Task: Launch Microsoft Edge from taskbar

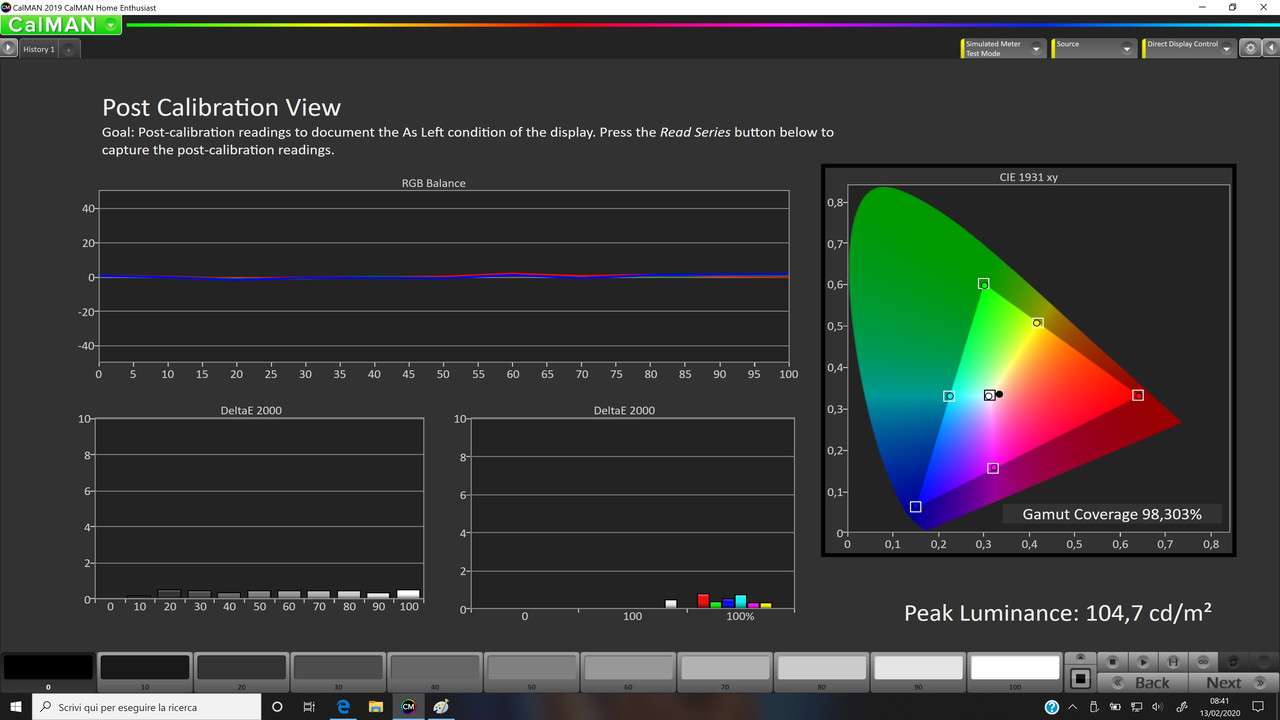Action: (x=342, y=707)
